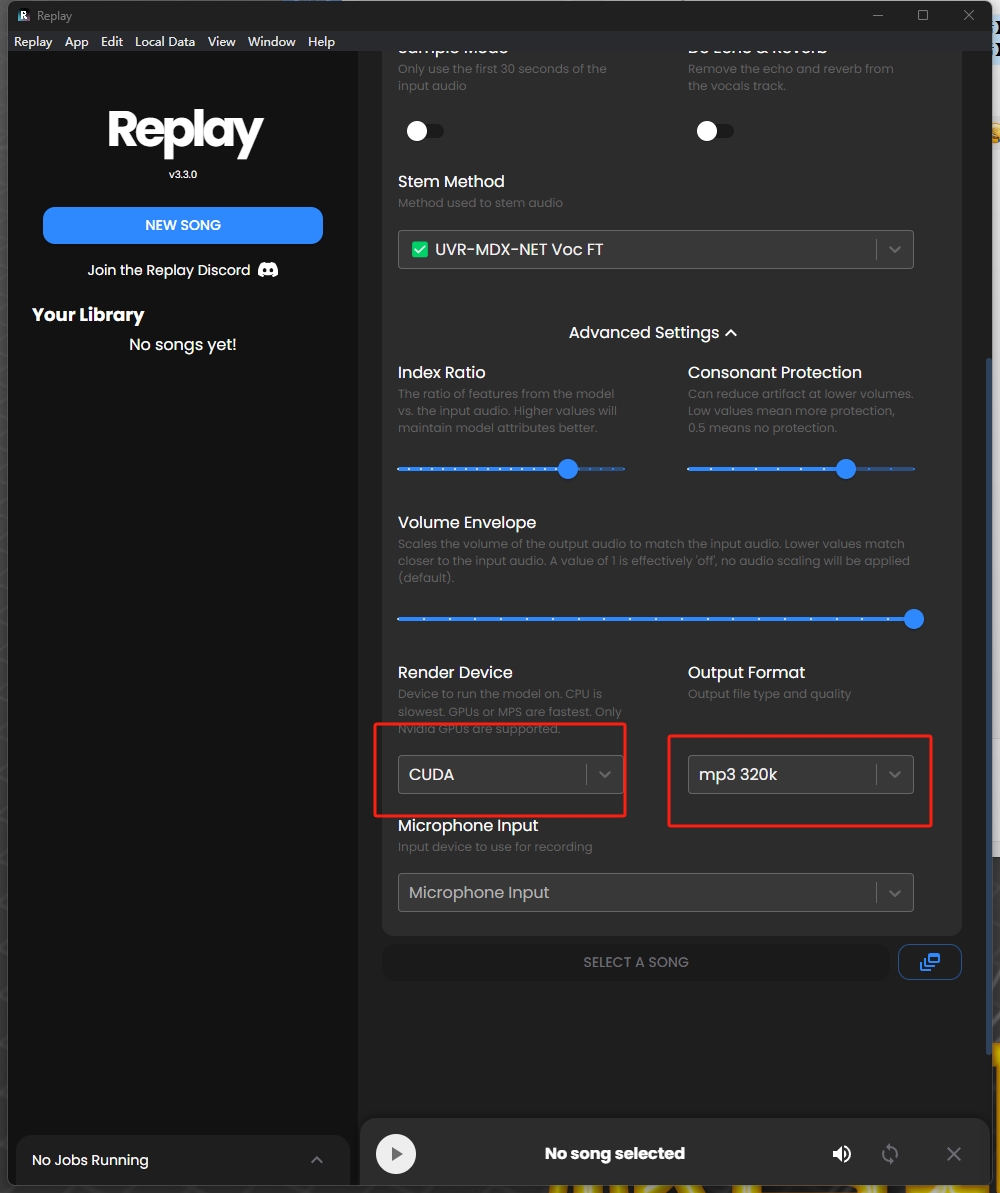Open the Output Format mp3 320k dropdown
Image resolution: width=1000 pixels, height=1193 pixels.
pyautogui.click(x=801, y=775)
